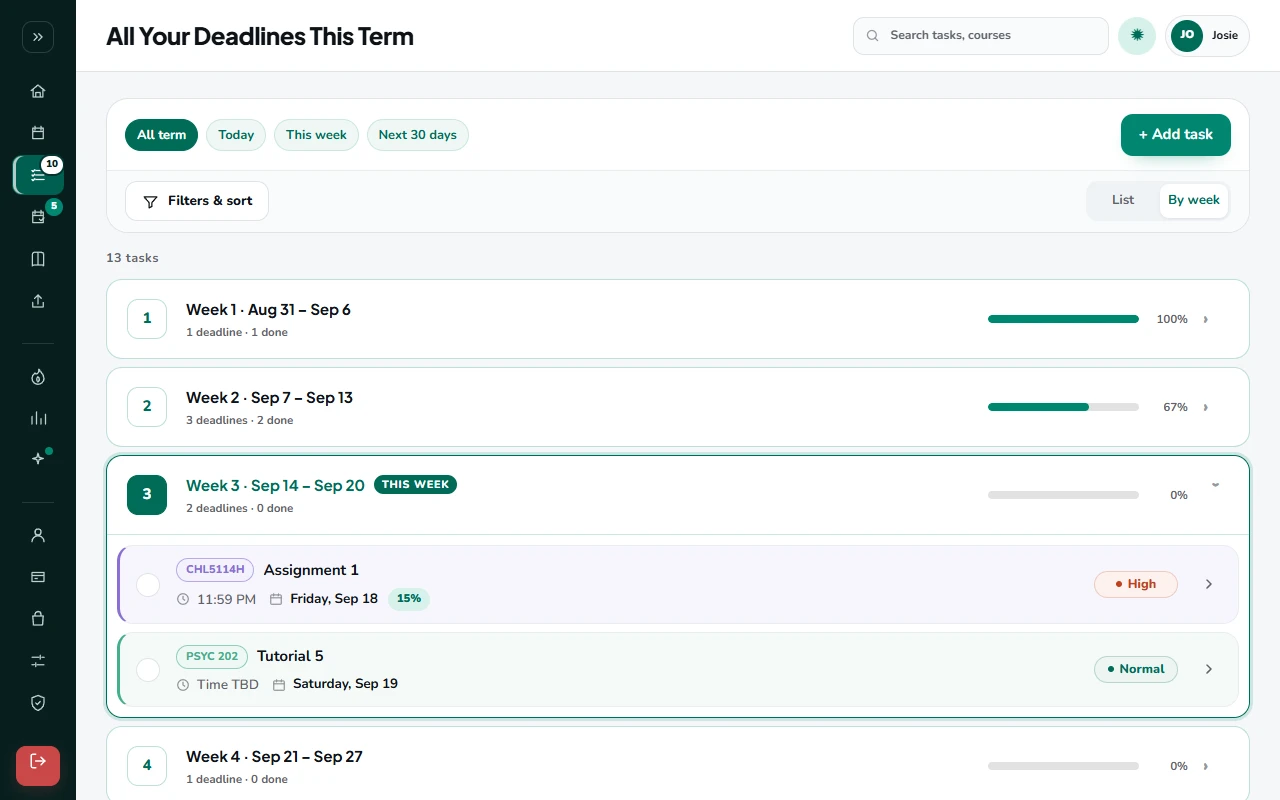Select the Today filter tab
This screenshot has height=800, width=1280.
click(236, 135)
